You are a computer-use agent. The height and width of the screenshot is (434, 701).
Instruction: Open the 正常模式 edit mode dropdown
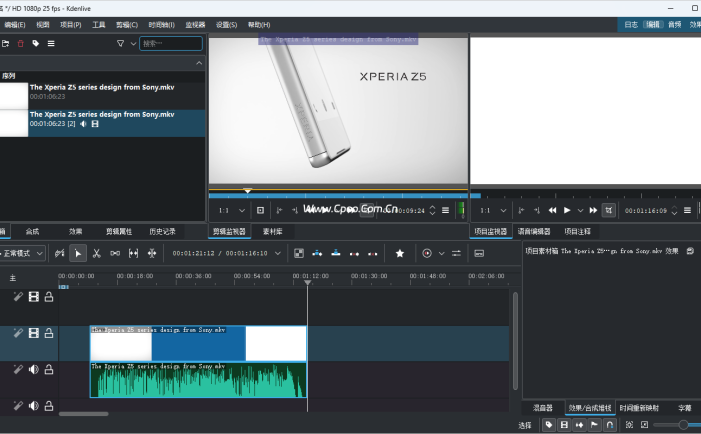(22, 253)
